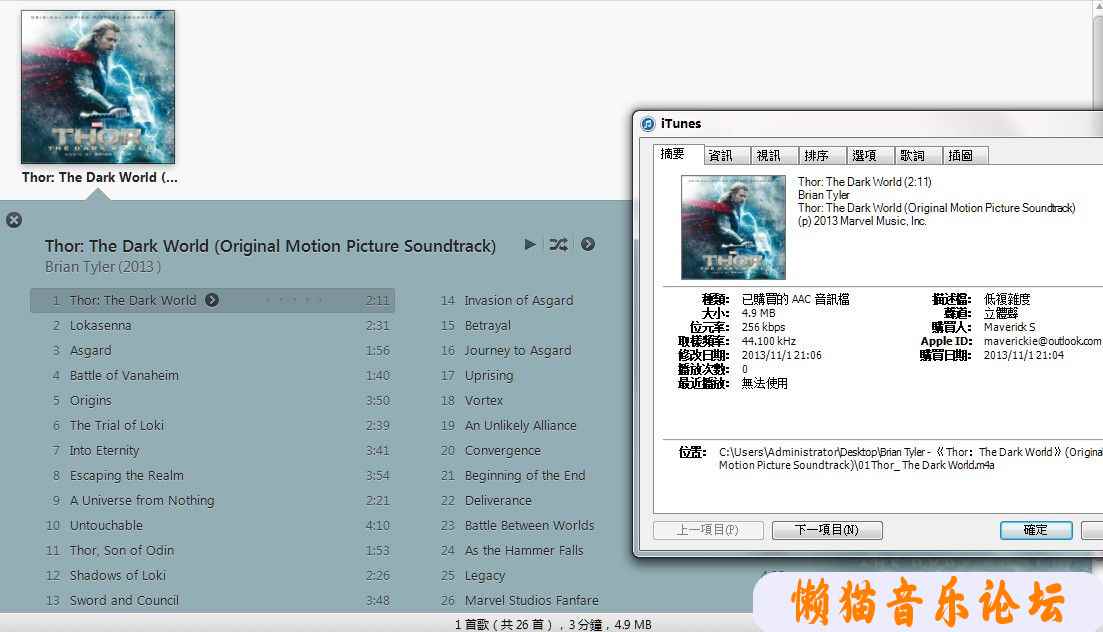Screen dimensions: 1103x632
Task: Select the track Vortex
Action: [x=484, y=400]
